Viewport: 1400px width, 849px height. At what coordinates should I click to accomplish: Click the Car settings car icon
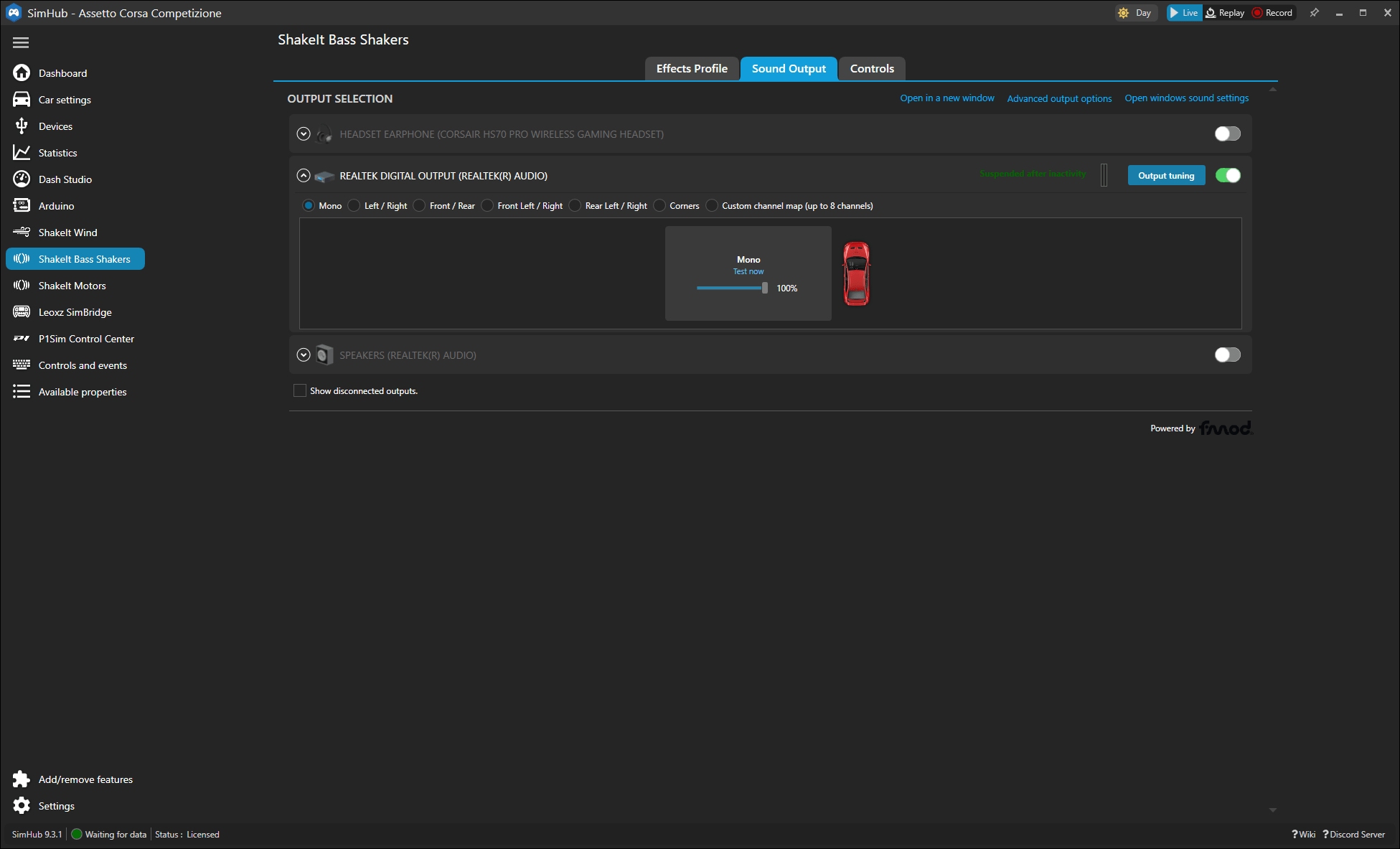tap(22, 100)
